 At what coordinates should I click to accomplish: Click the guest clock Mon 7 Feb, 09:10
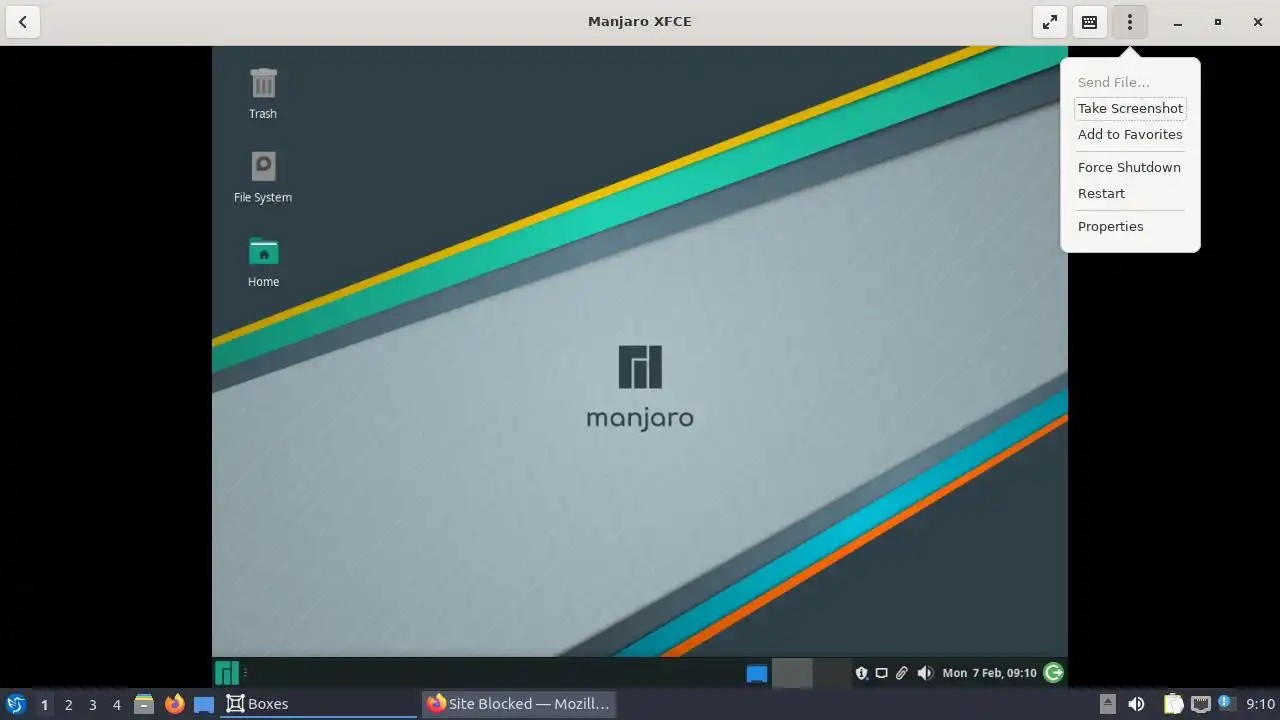pos(989,673)
